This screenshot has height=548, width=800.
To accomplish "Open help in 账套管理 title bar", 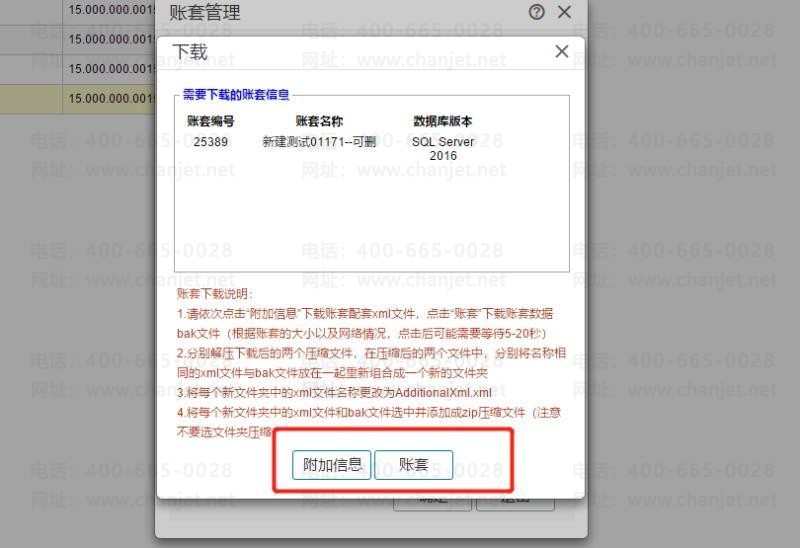I will [x=536, y=12].
